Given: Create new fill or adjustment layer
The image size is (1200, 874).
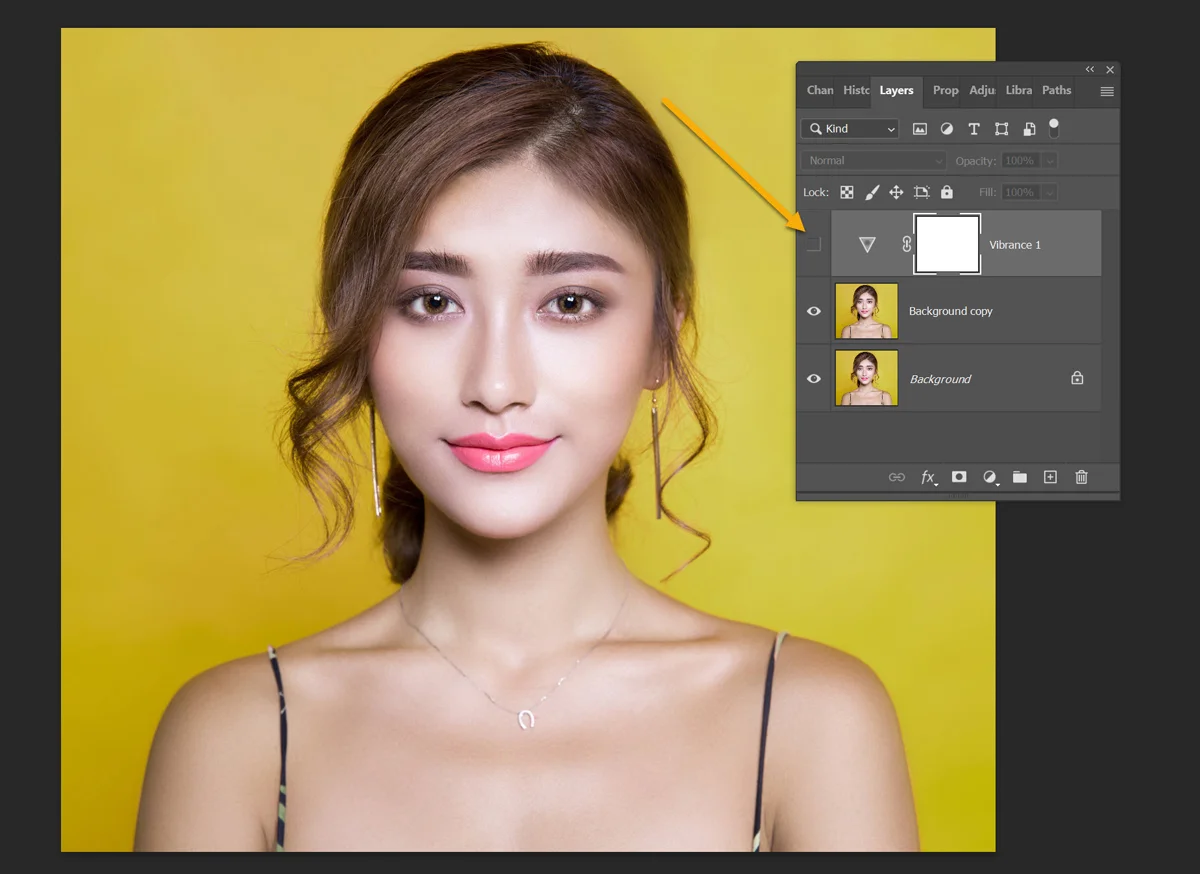Looking at the screenshot, I should click(990, 477).
